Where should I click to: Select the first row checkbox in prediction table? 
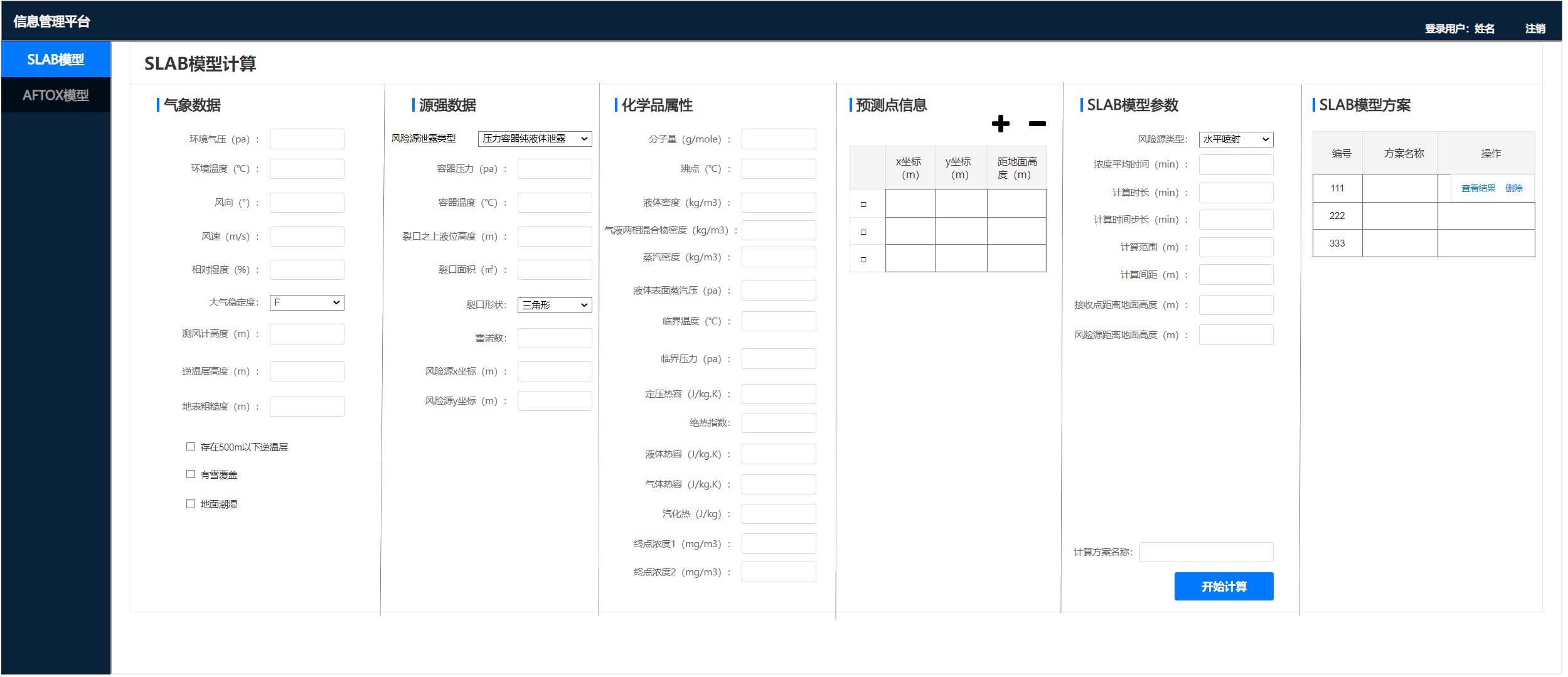[863, 205]
